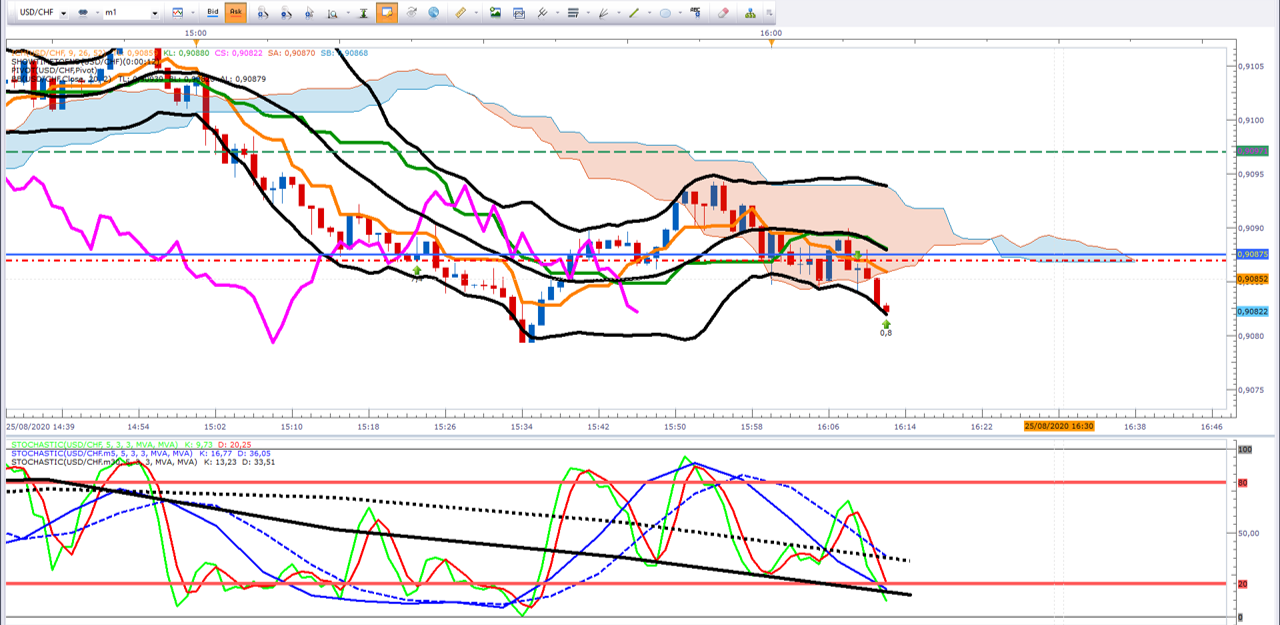Screen dimensions: 1280x625
Task: Click the blue STOCHASTIC(USD/CHF.m5) label
Action: point(104,453)
